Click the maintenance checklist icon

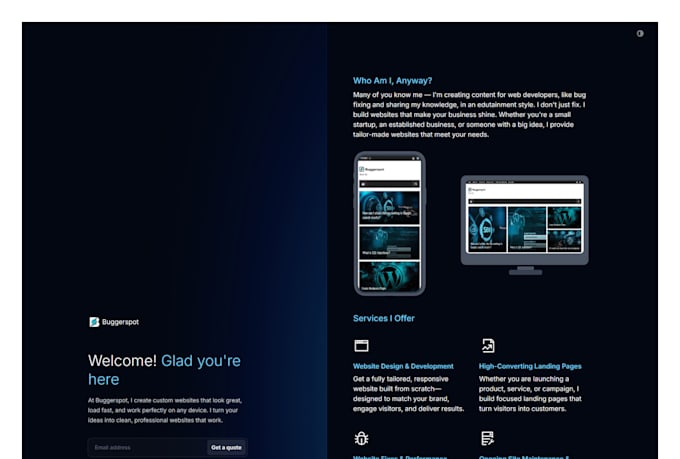coord(487,438)
